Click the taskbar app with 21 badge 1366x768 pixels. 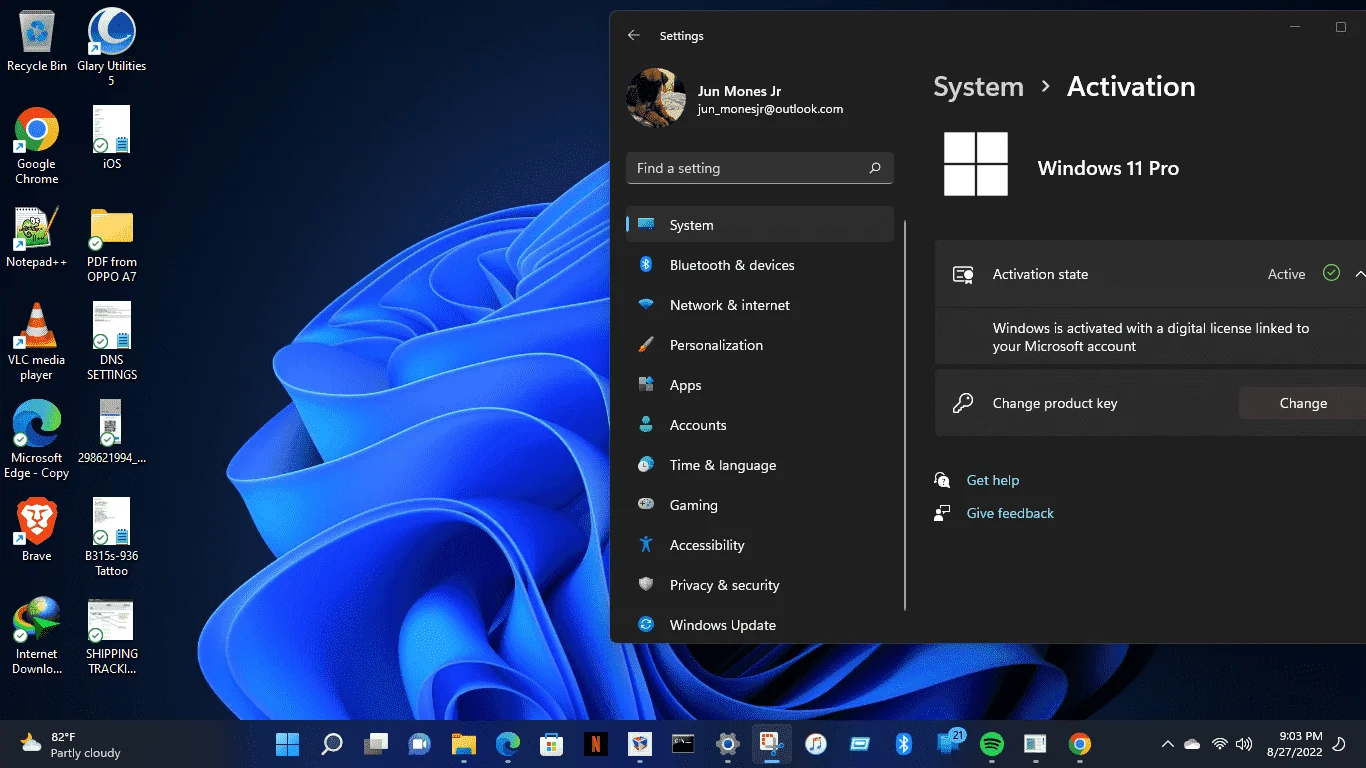pyautogui.click(x=948, y=744)
